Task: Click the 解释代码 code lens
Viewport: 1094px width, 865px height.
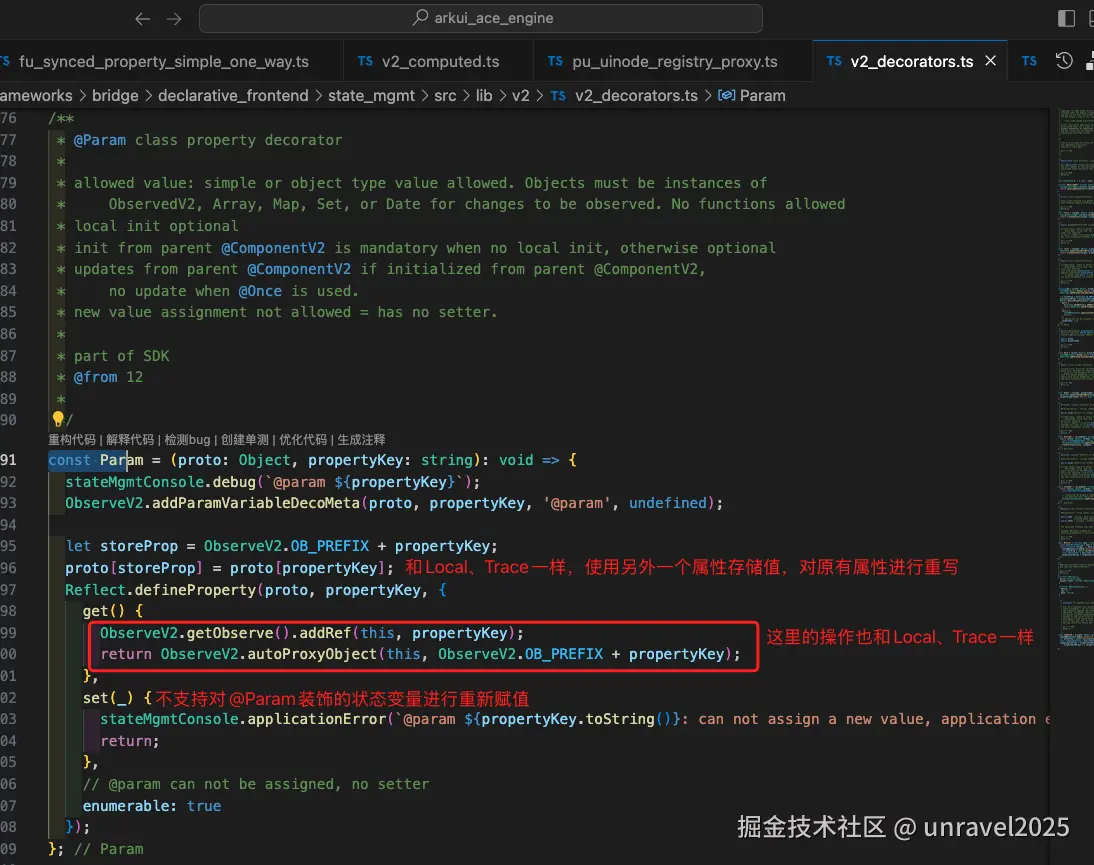Action: [x=130, y=439]
